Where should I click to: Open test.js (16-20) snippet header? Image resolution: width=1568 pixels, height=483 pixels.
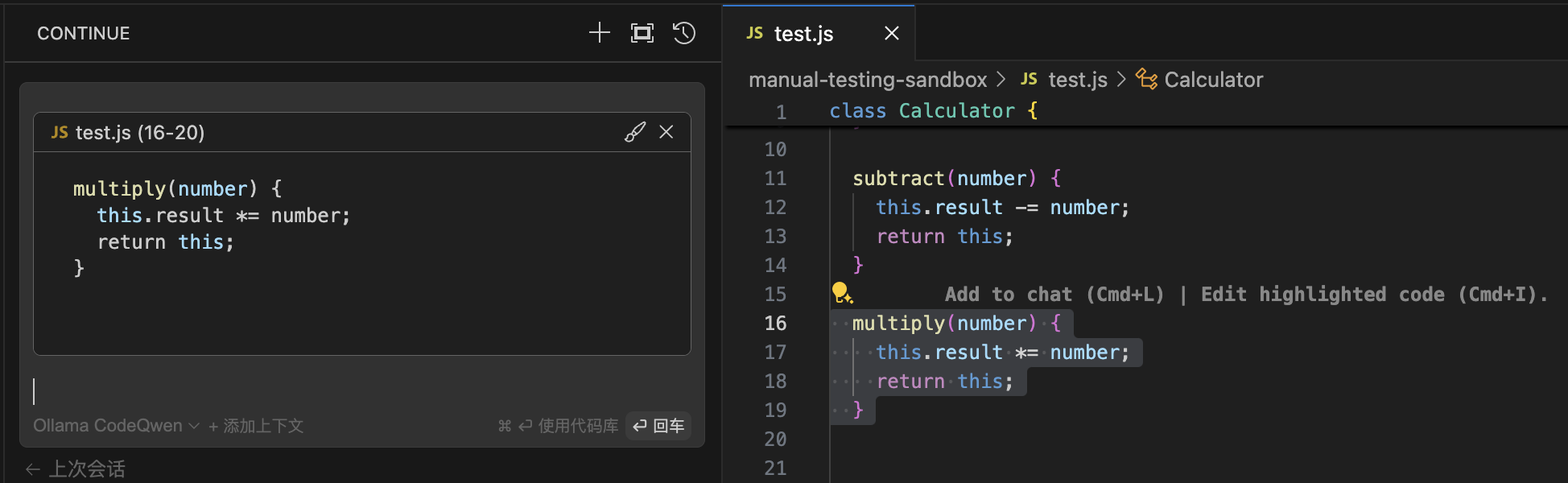click(x=139, y=133)
